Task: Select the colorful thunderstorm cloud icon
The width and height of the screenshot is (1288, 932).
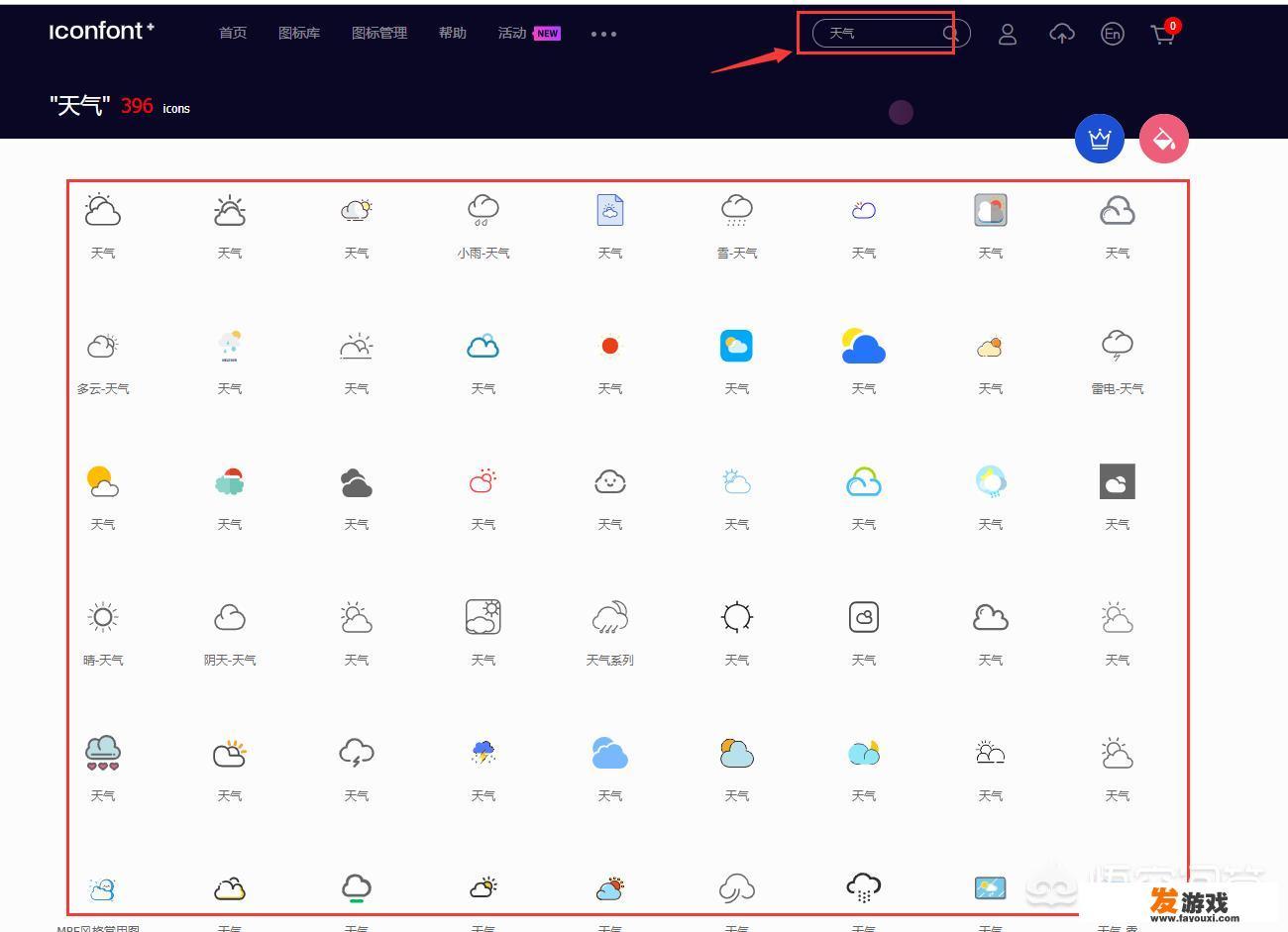Action: (483, 753)
